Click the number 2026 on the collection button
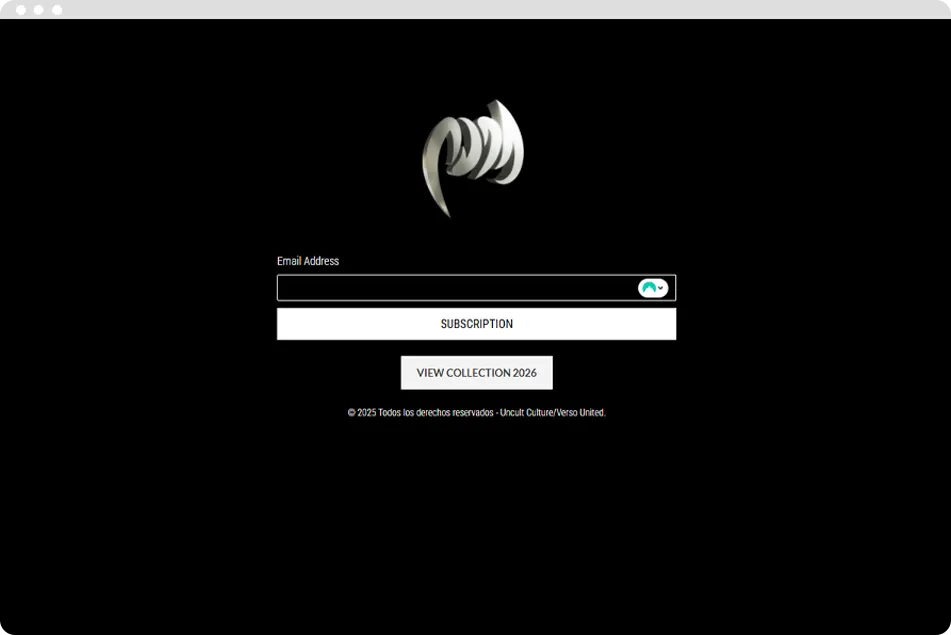Image resolution: width=951 pixels, height=635 pixels. coord(524,373)
